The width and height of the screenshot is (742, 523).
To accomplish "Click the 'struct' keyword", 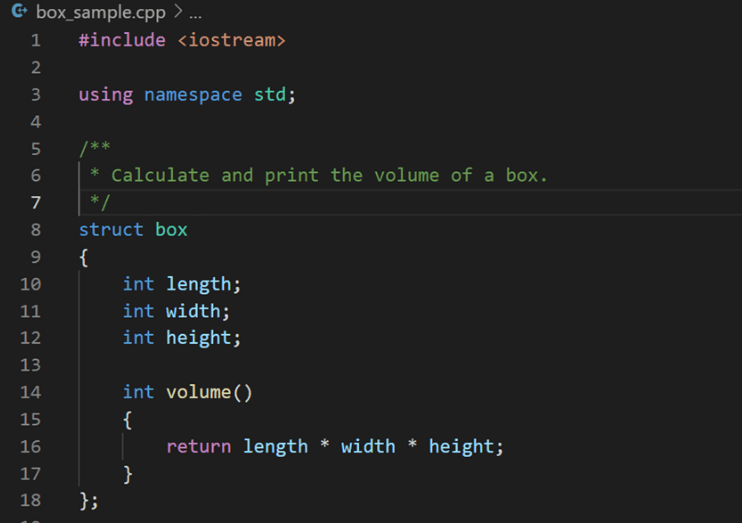I will tap(111, 230).
